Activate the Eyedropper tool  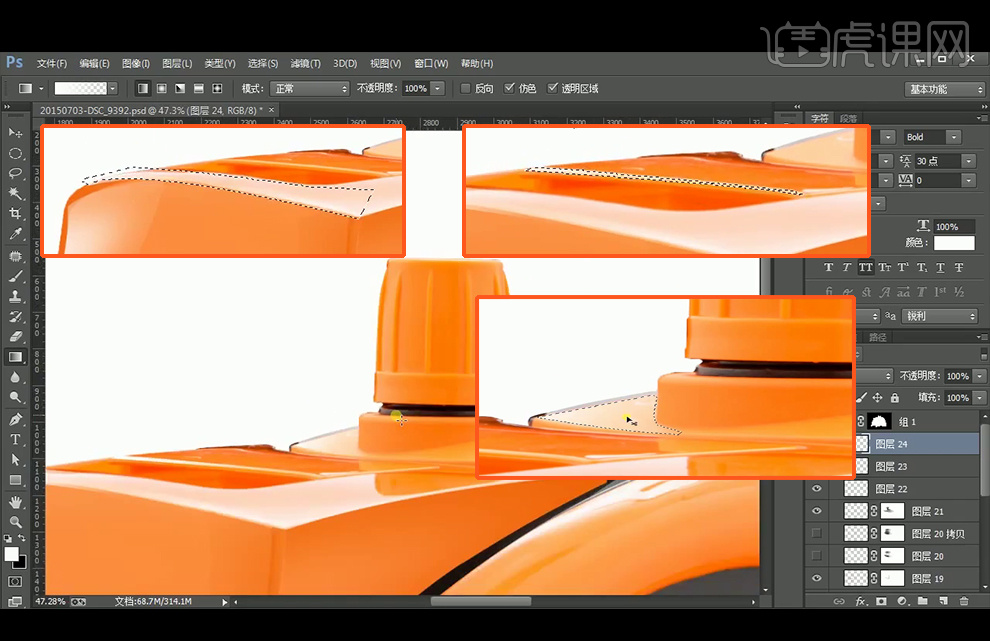tap(15, 234)
